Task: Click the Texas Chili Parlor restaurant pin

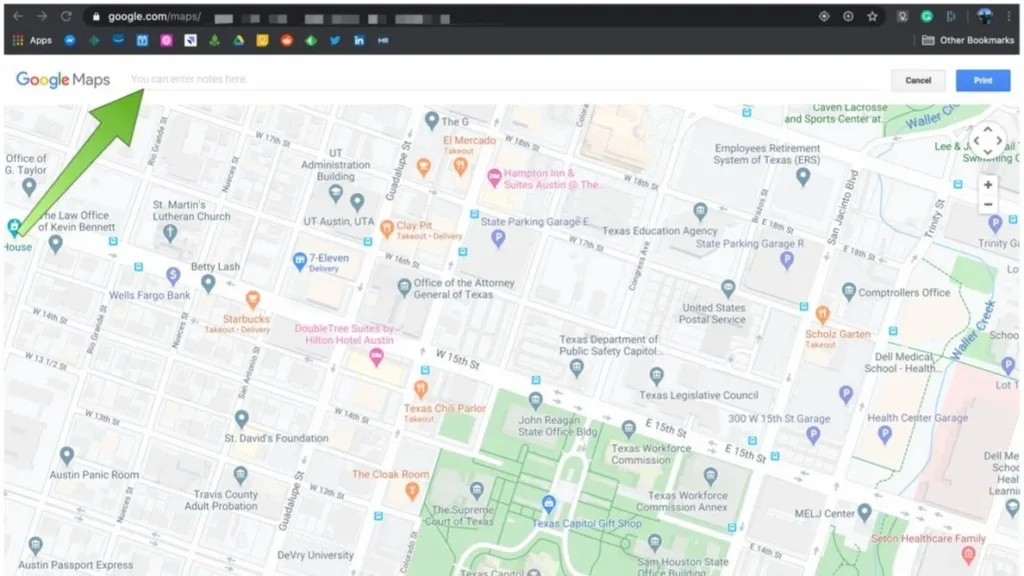Action: (421, 390)
